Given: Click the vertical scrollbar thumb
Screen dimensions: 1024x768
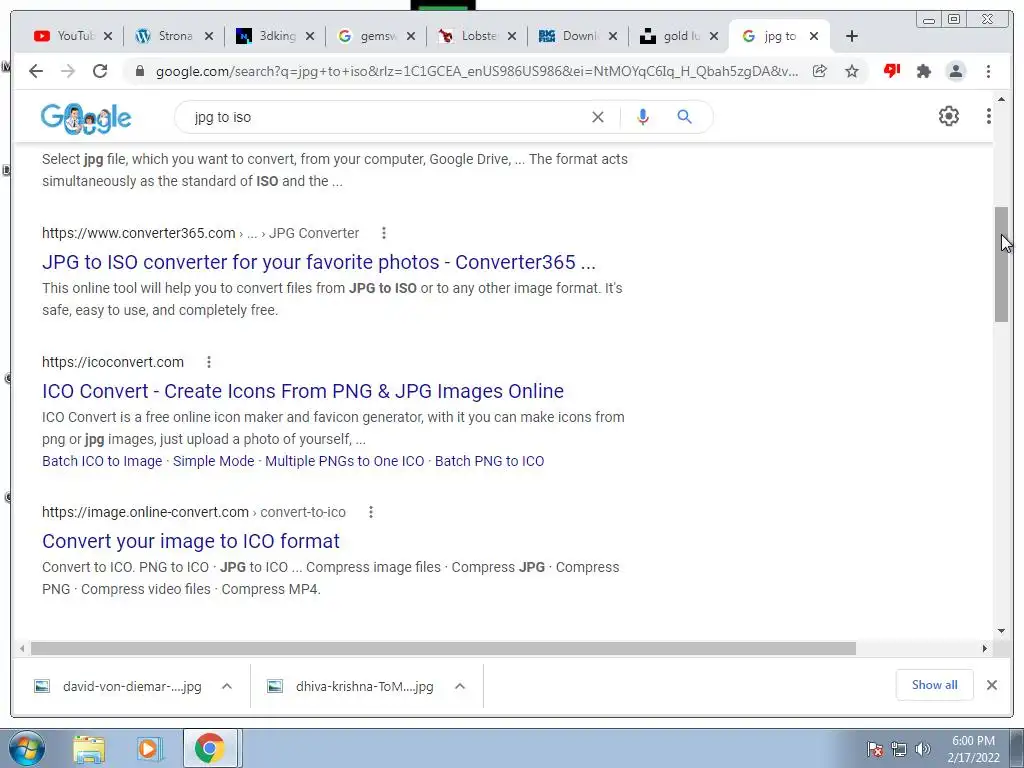Looking at the screenshot, I should click(x=1001, y=264).
